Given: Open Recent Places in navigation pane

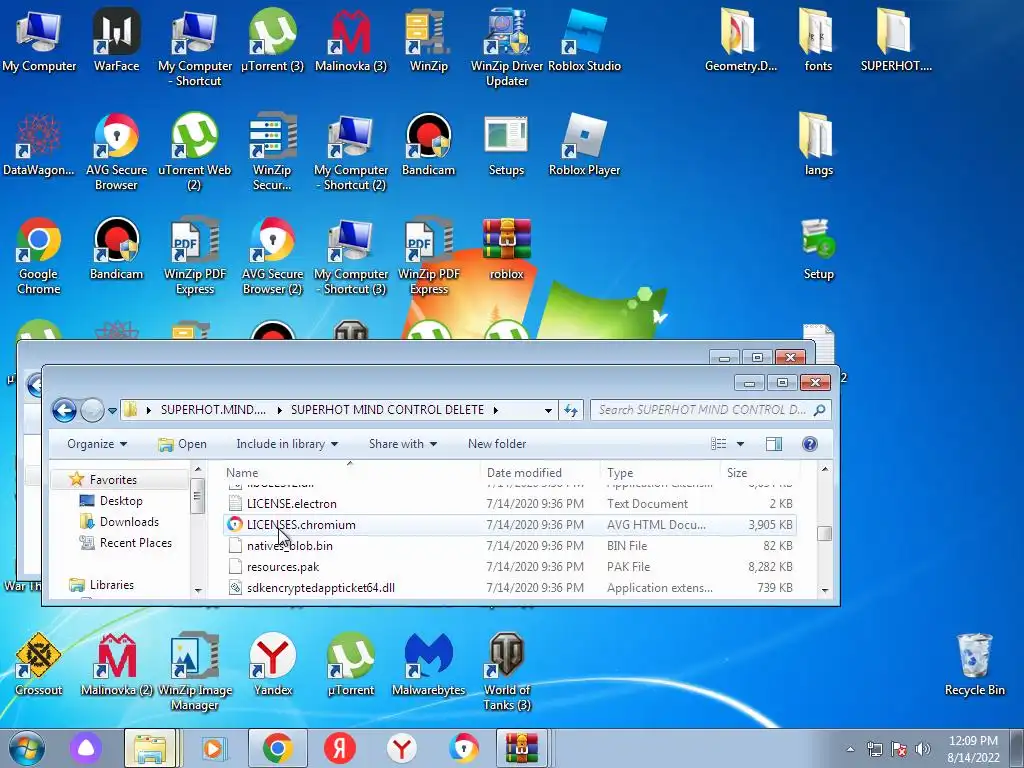Looking at the screenshot, I should 135,543.
